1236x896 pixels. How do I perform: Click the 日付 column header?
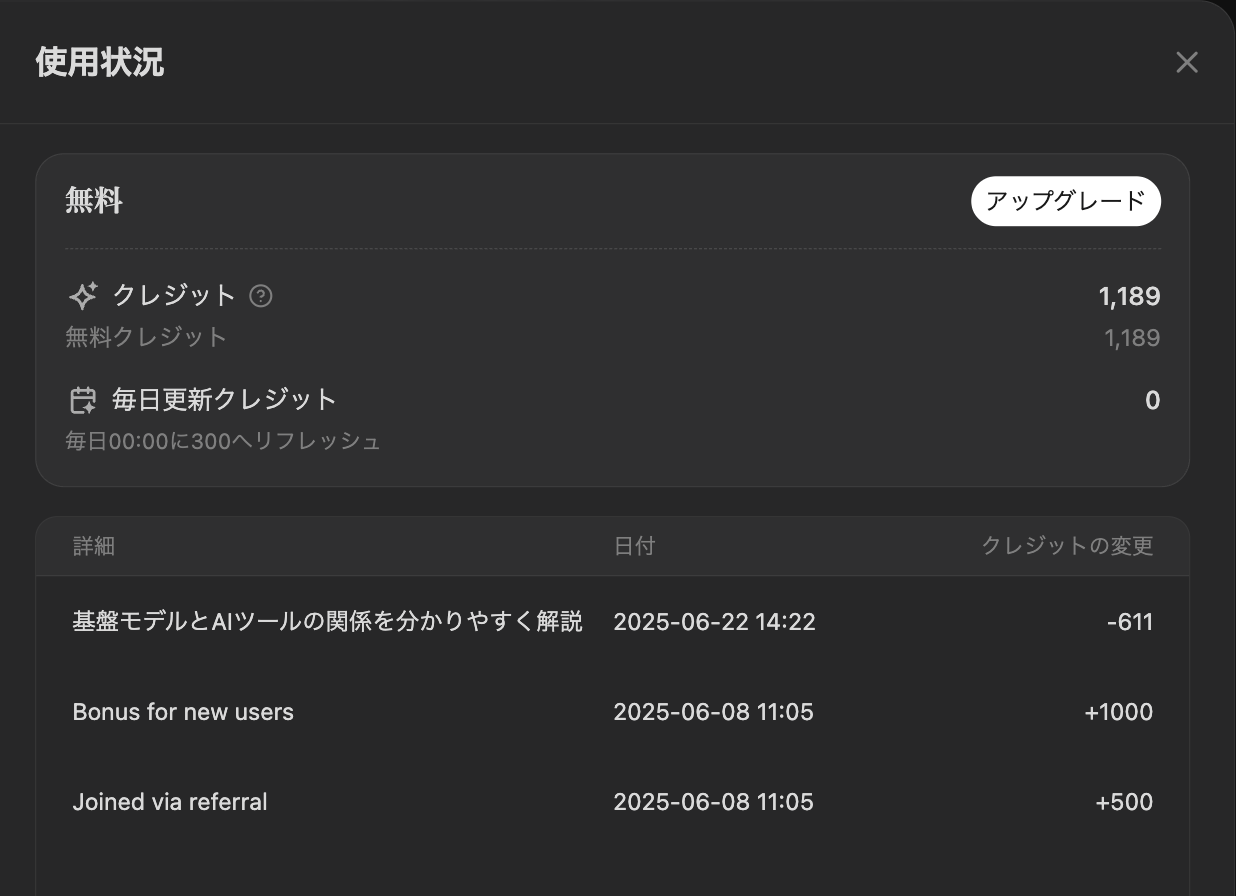[634, 546]
